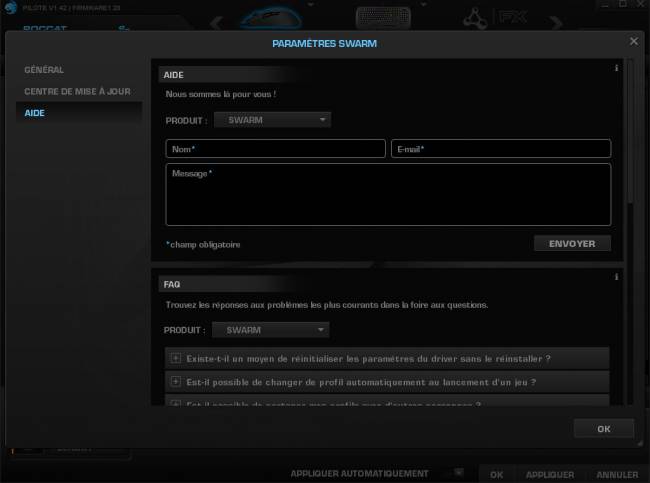
Task: Open the FAQ Produit SWARM dropdown
Action: pos(271,330)
